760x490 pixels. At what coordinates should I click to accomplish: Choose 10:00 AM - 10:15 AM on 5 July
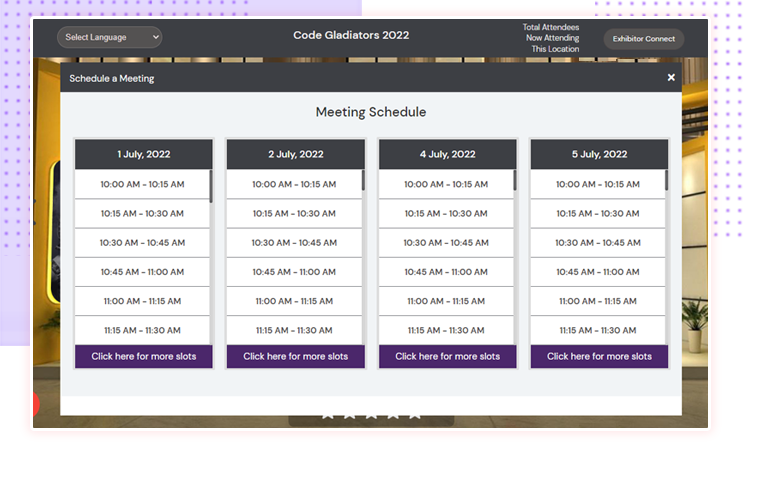(598, 184)
